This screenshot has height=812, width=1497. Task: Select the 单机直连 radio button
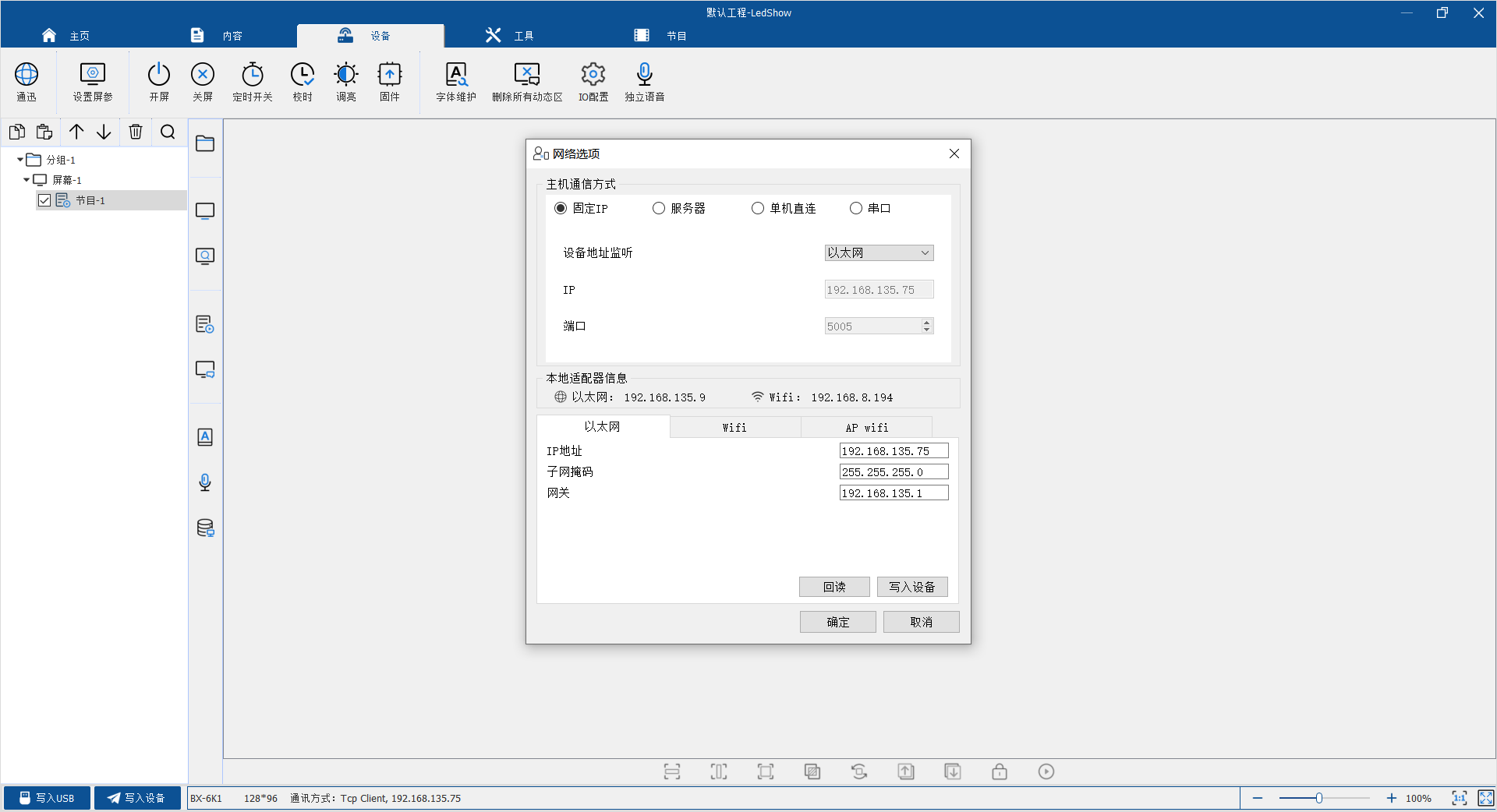(758, 208)
